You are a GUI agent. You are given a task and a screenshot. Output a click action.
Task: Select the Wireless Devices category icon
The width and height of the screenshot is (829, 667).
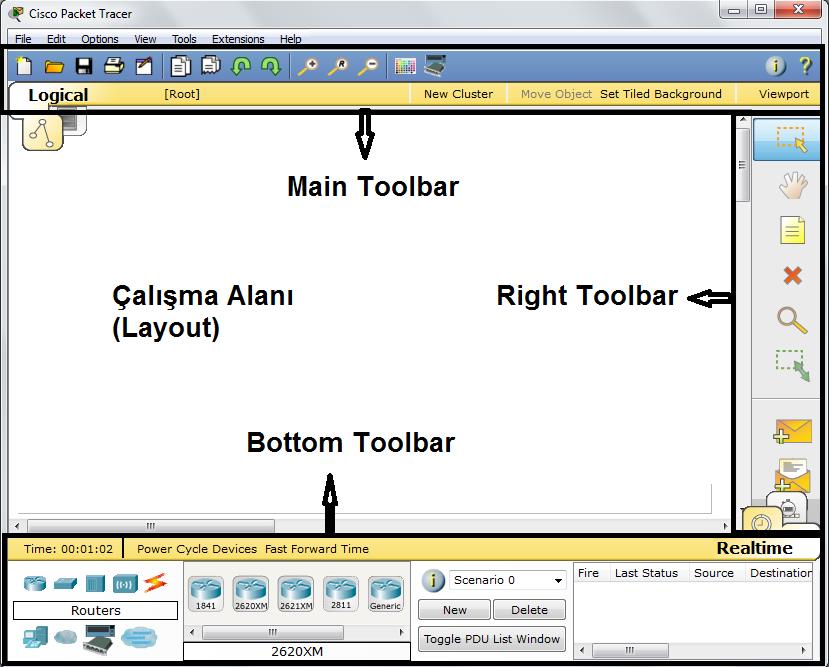point(125,584)
